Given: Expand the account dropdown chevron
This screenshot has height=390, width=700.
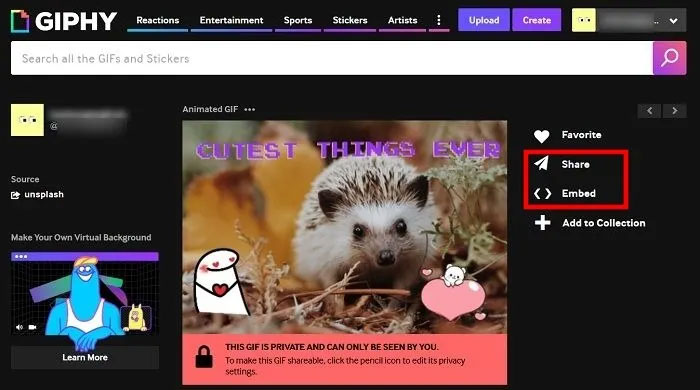Looking at the screenshot, I should pyautogui.click(x=674, y=21).
